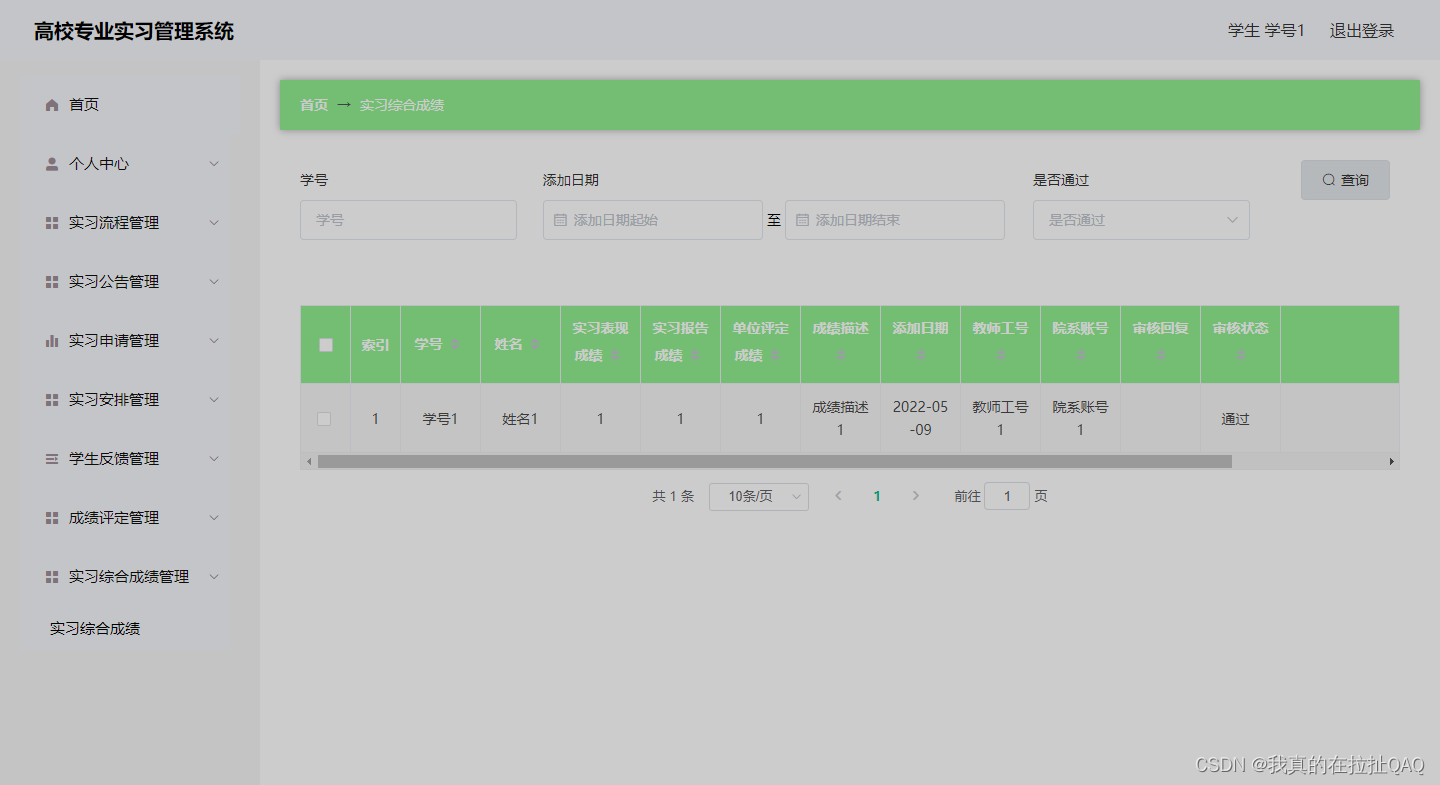Viewport: 1440px width, 785px height.
Task: Click the grid icon beside 成绩评定管理
Action: coord(51,517)
